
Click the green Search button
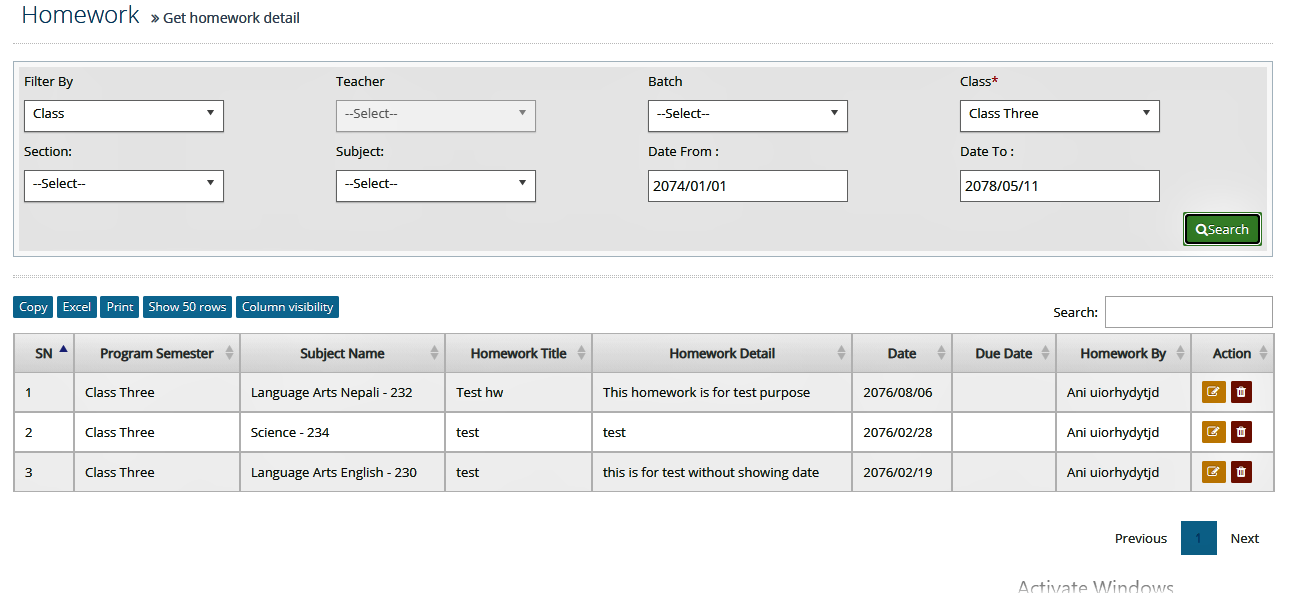click(x=1222, y=229)
